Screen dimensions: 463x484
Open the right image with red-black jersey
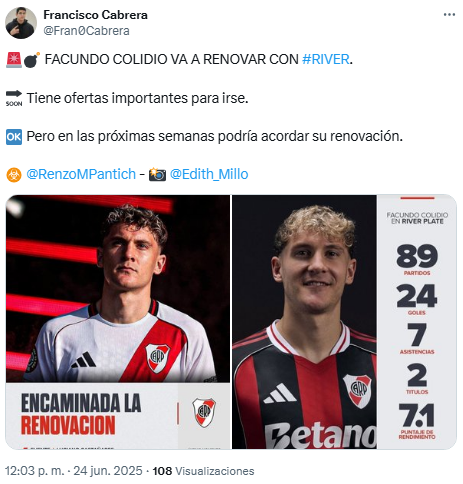coord(344,322)
